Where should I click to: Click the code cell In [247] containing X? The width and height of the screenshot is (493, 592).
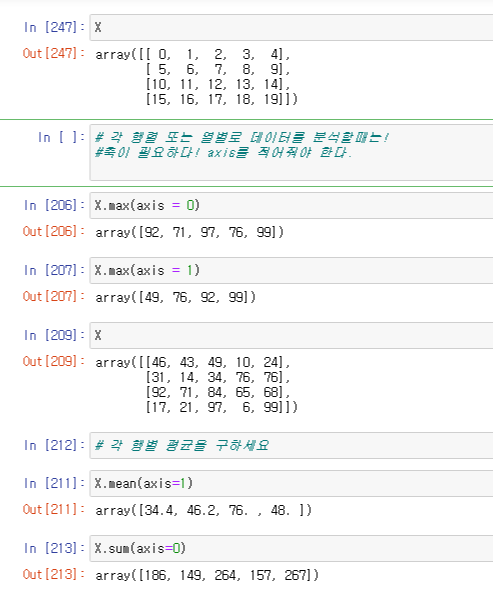(x=291, y=28)
